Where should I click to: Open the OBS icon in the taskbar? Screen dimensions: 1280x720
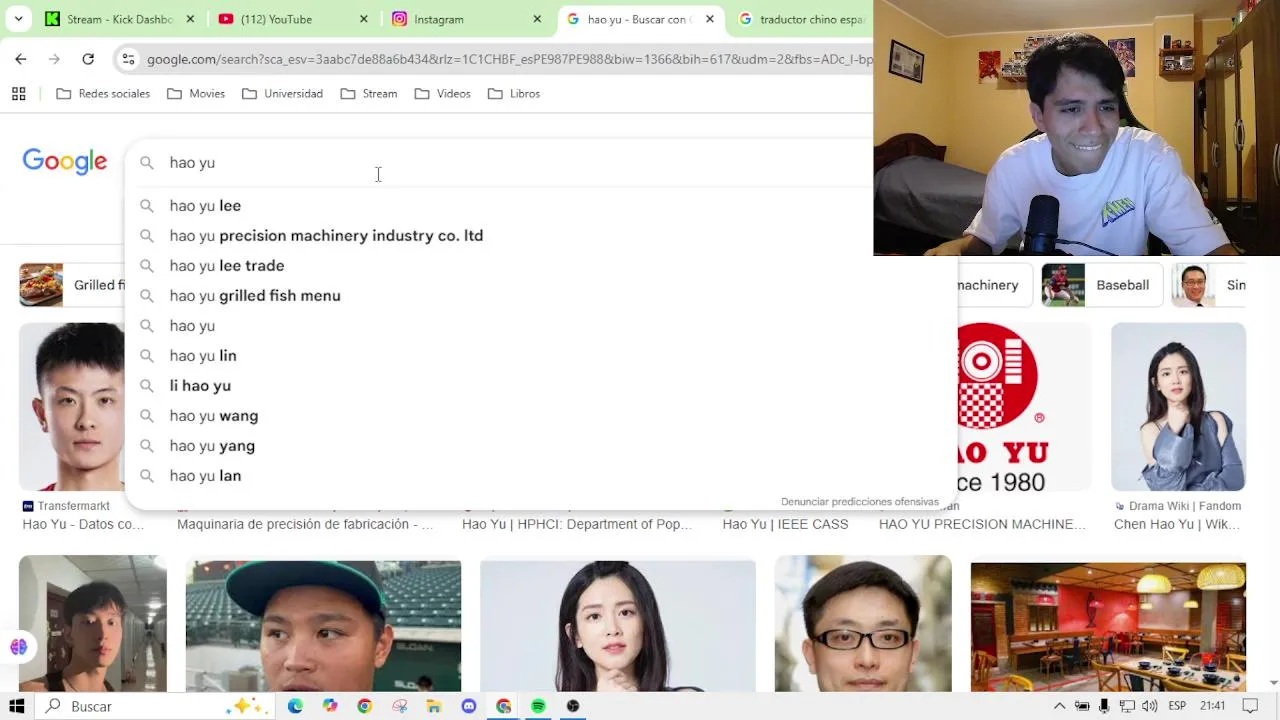(x=573, y=706)
